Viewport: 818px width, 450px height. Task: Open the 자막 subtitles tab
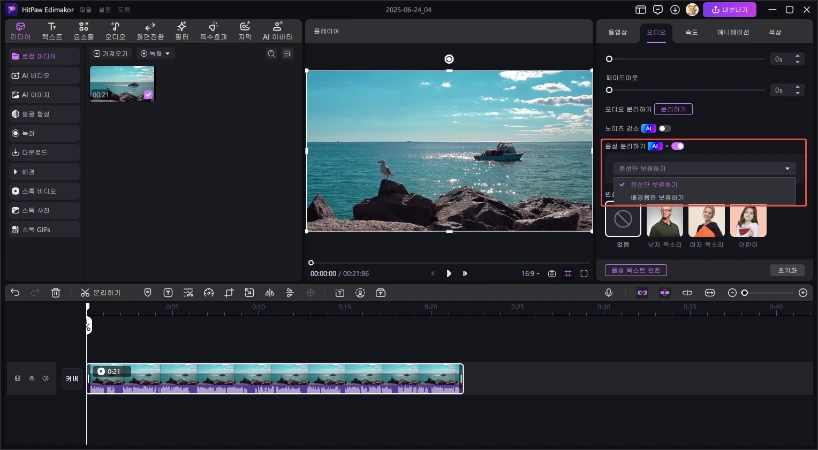point(245,31)
